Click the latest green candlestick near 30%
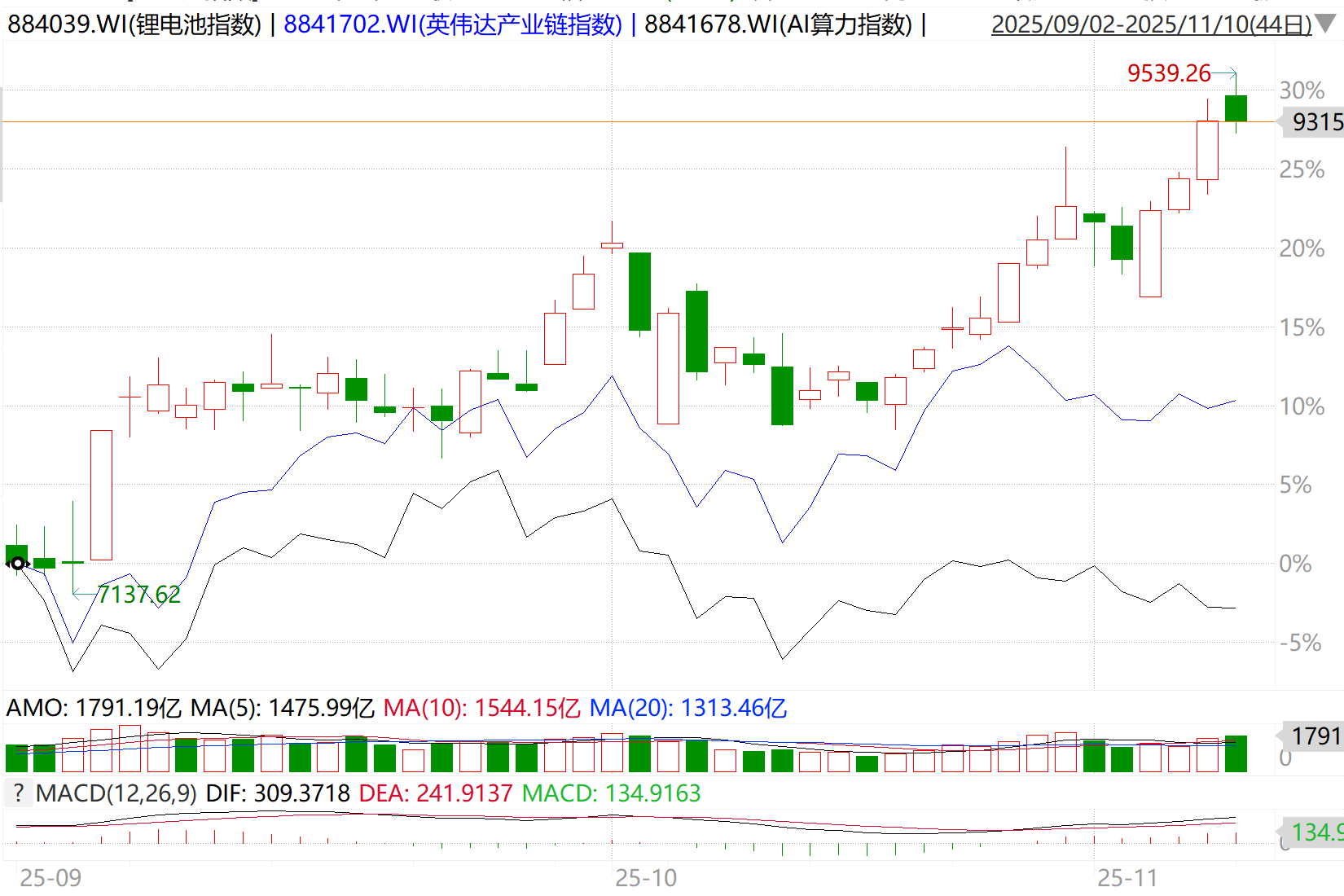 pyautogui.click(x=1236, y=108)
